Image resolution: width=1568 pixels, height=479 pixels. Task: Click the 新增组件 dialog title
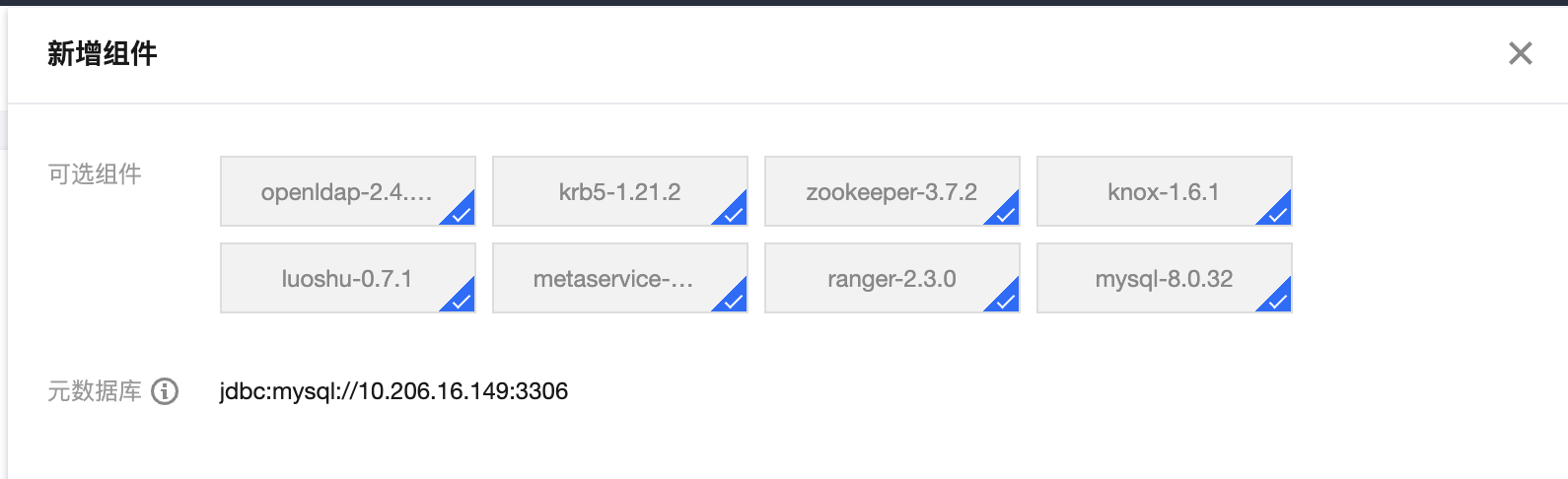coord(103,53)
